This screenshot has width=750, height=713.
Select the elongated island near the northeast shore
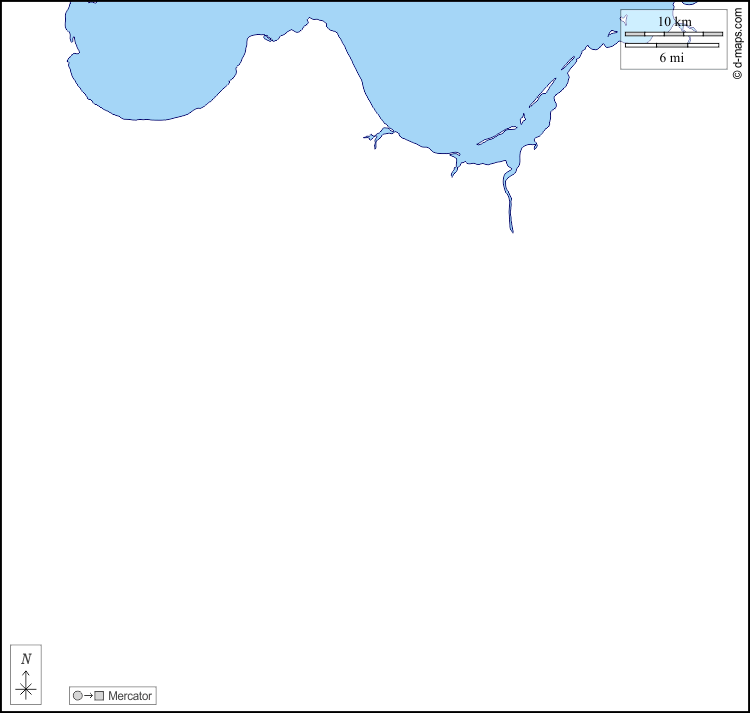pos(542,94)
